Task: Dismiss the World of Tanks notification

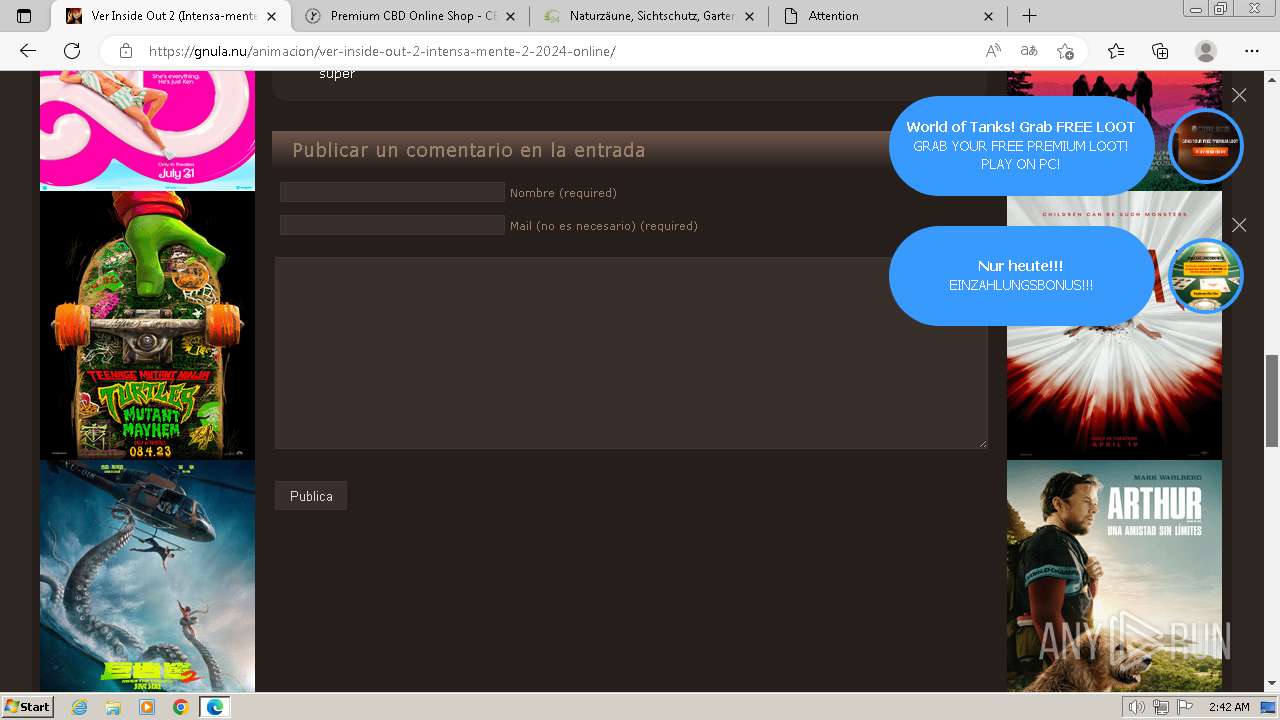Action: 1239,95
